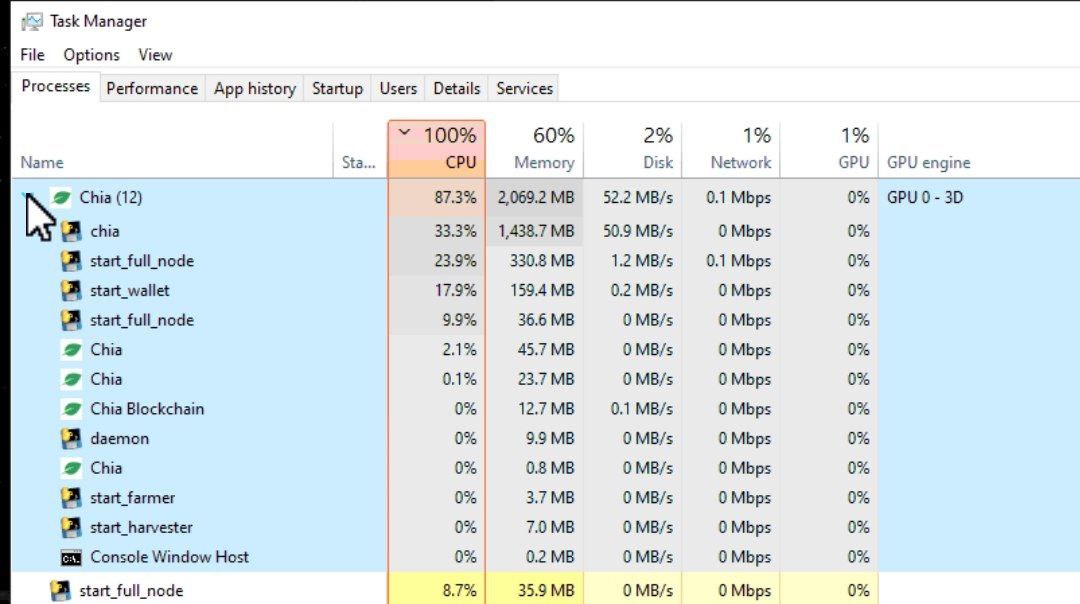Click the icon of start_full_node using 9.9% CPU
The width and height of the screenshot is (1080, 604).
[71, 320]
